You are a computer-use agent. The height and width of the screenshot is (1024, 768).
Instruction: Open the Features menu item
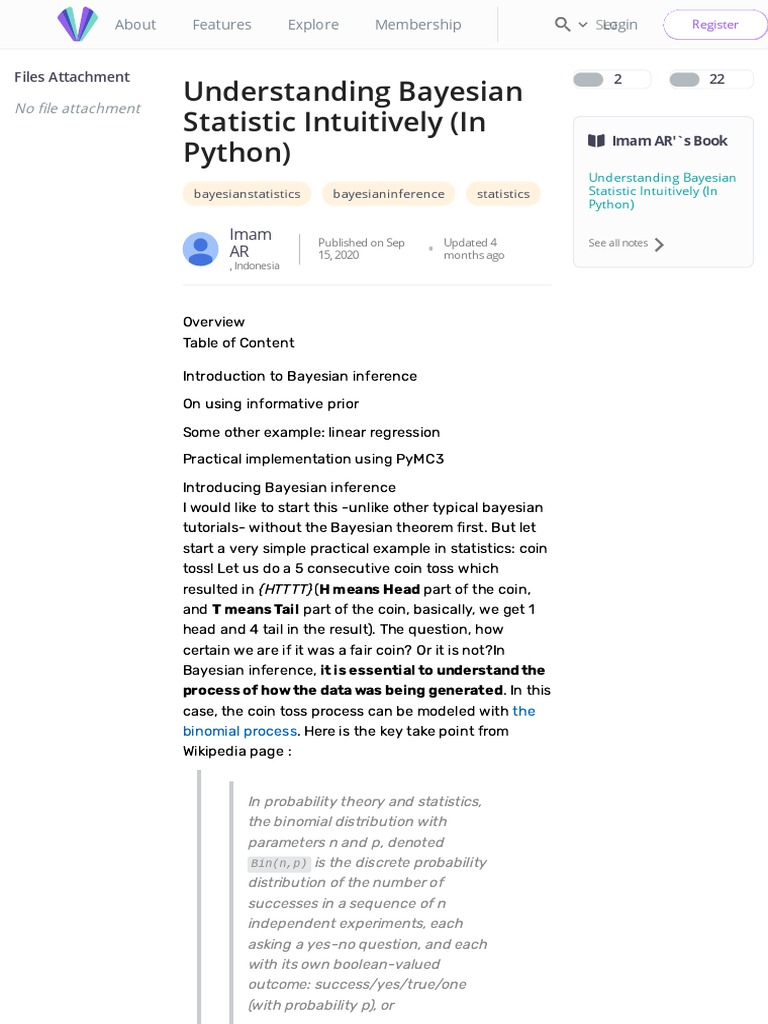(222, 24)
